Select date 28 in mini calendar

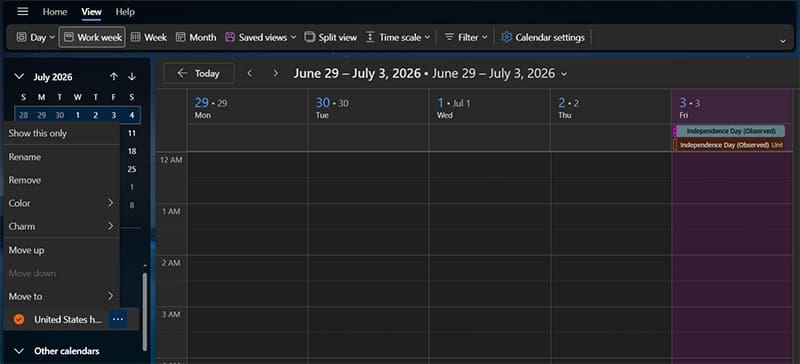tap(23, 115)
